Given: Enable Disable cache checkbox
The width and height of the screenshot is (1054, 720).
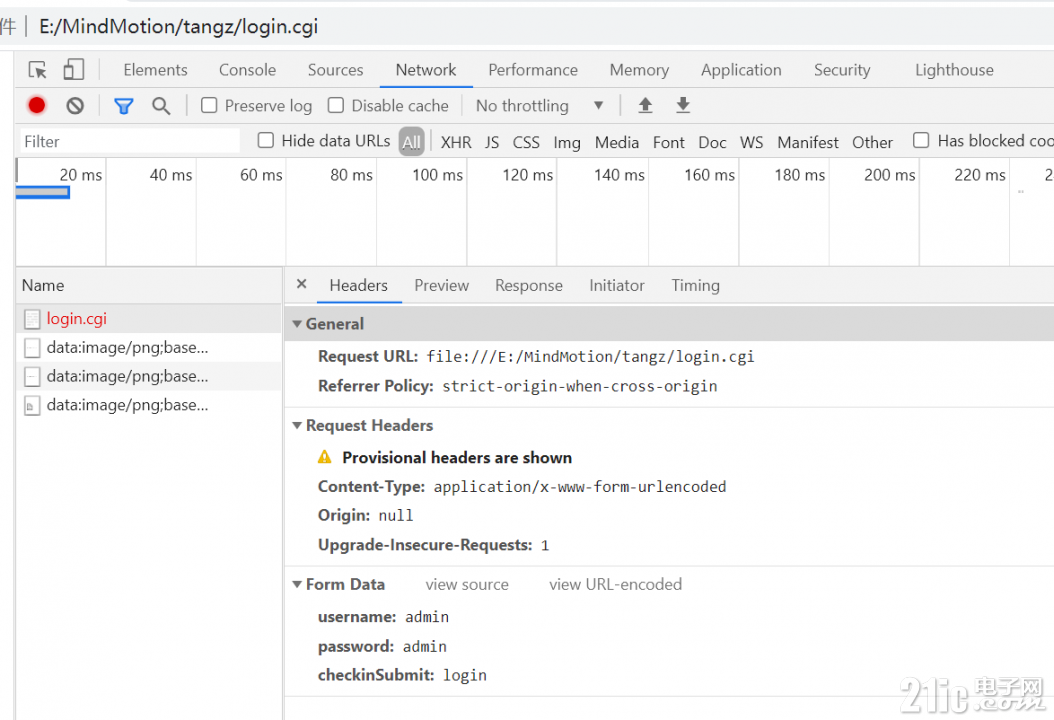Looking at the screenshot, I should point(335,106).
